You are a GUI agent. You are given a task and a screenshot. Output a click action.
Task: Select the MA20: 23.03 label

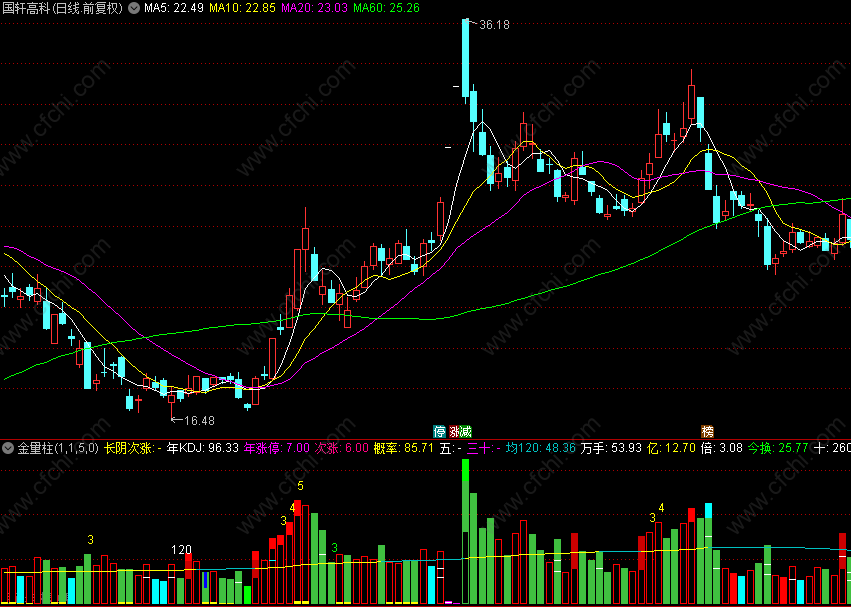[x=314, y=8]
